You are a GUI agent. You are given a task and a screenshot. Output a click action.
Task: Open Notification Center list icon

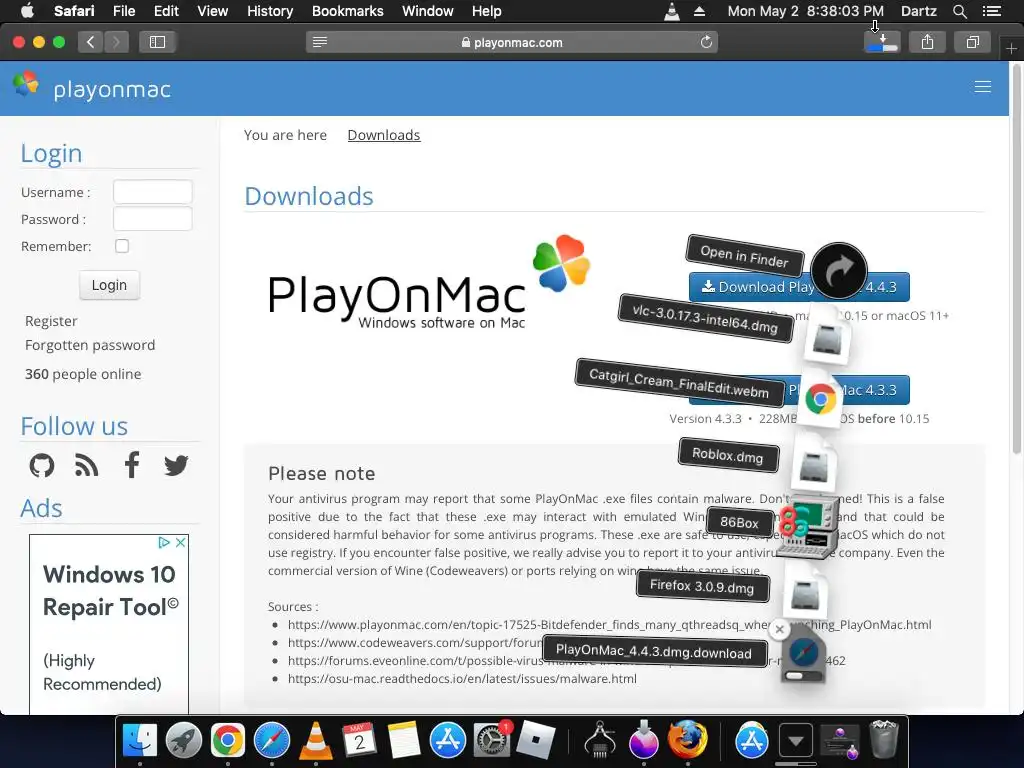click(991, 11)
